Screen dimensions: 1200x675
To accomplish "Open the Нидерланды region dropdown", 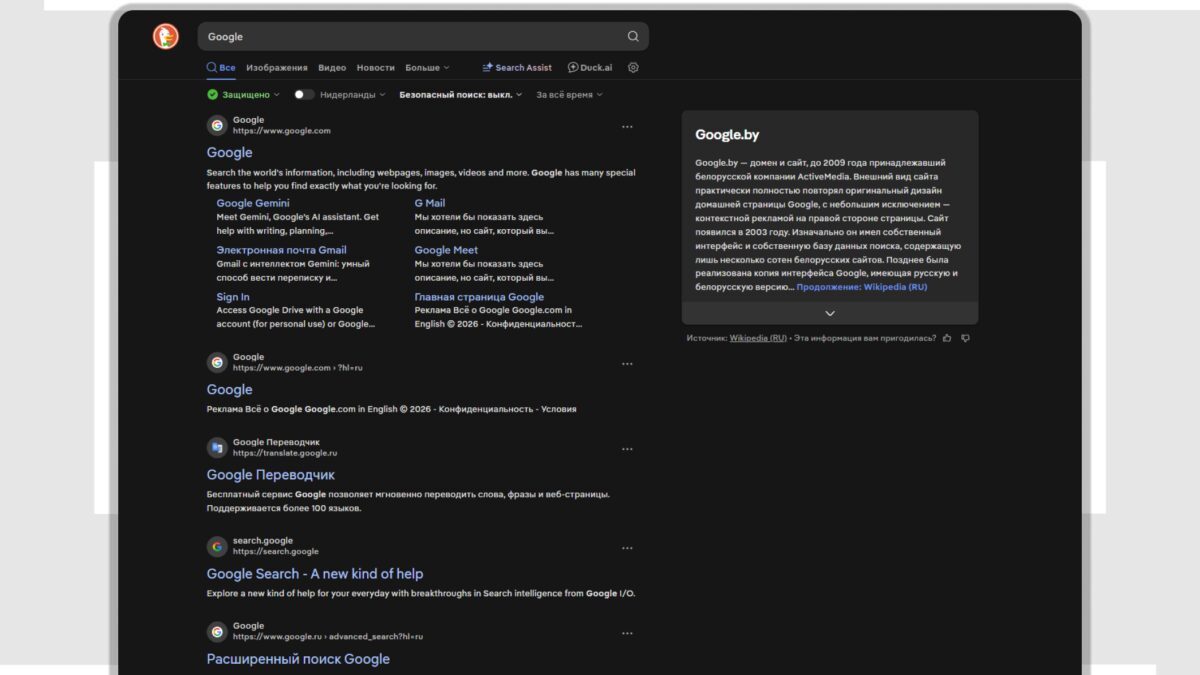I will pyautogui.click(x=353, y=95).
